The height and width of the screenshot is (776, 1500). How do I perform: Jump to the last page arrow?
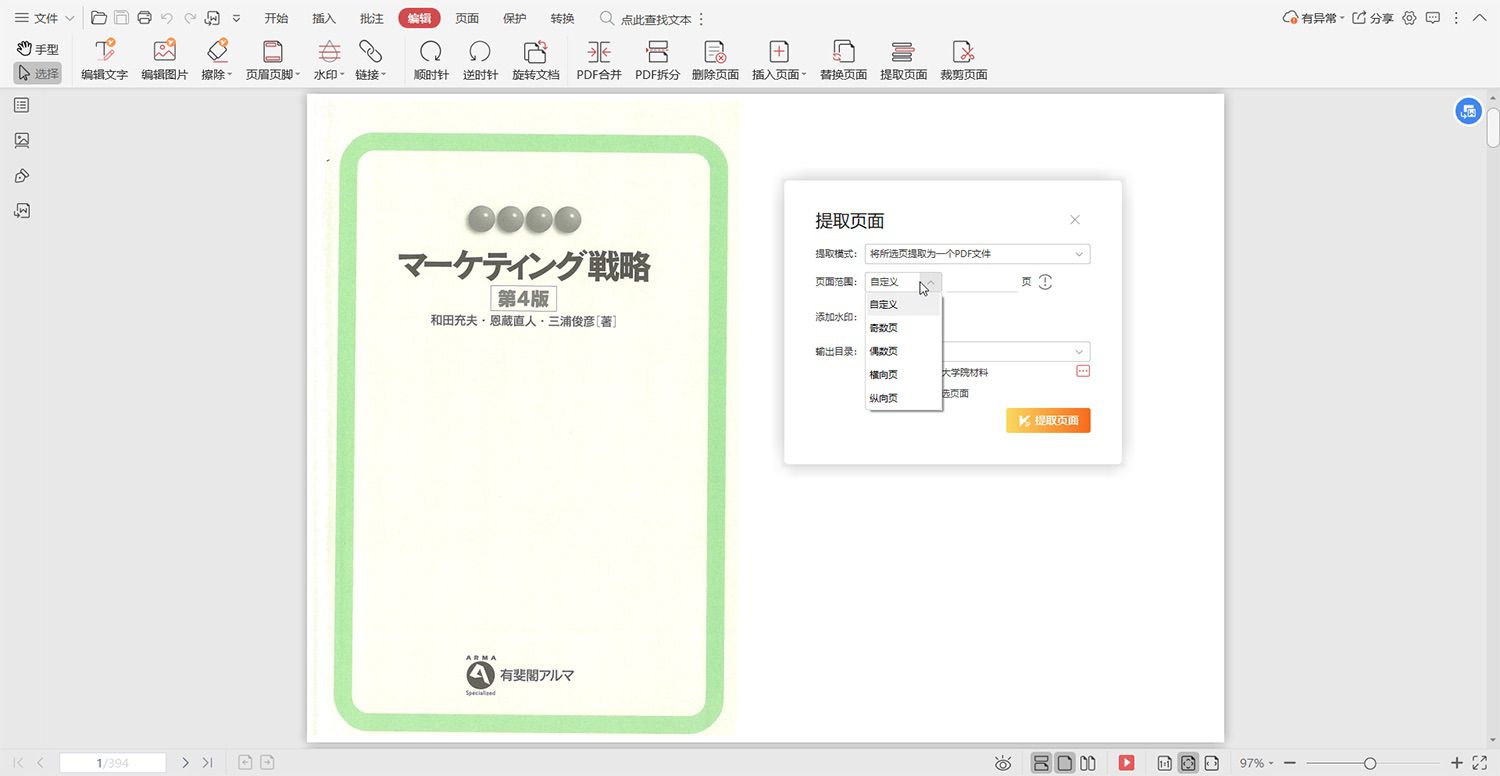pos(207,763)
